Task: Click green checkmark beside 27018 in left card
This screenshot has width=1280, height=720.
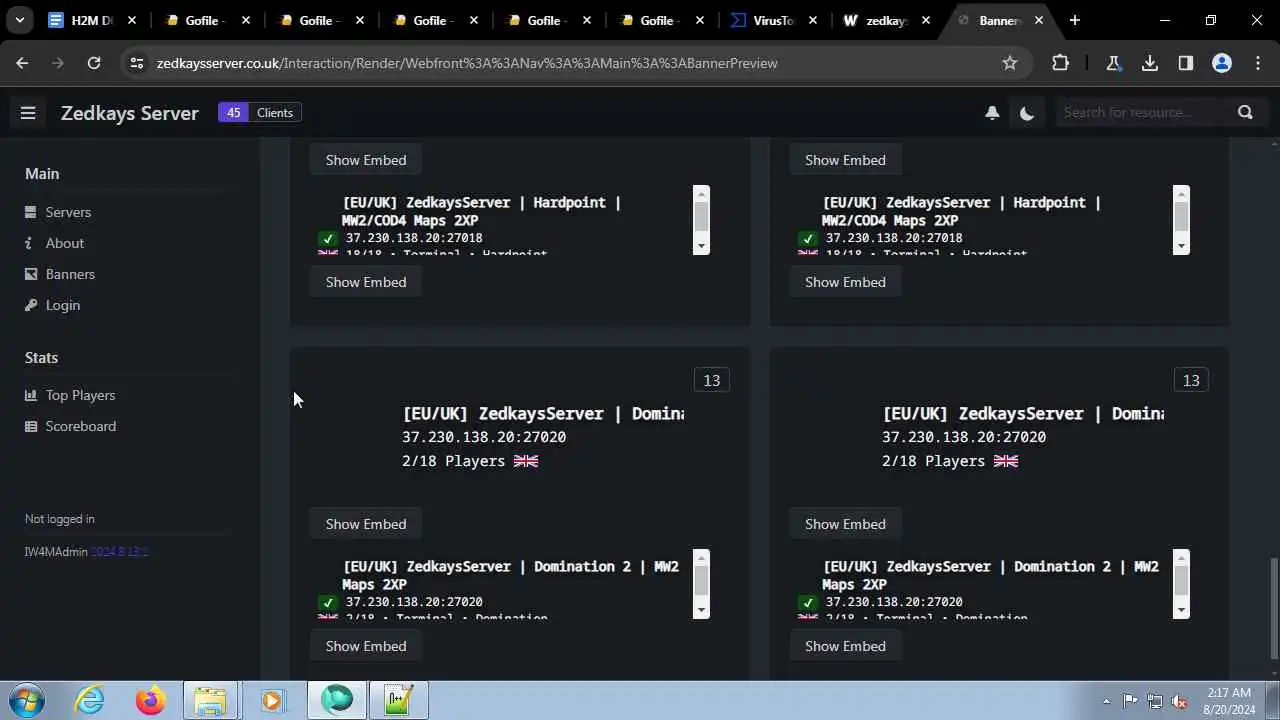Action: [327, 238]
